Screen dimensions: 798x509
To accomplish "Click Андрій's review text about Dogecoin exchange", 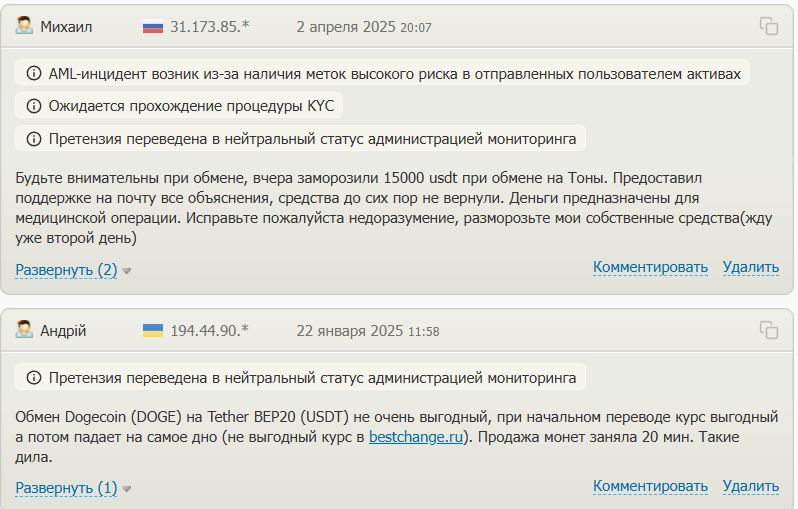I will [x=396, y=437].
